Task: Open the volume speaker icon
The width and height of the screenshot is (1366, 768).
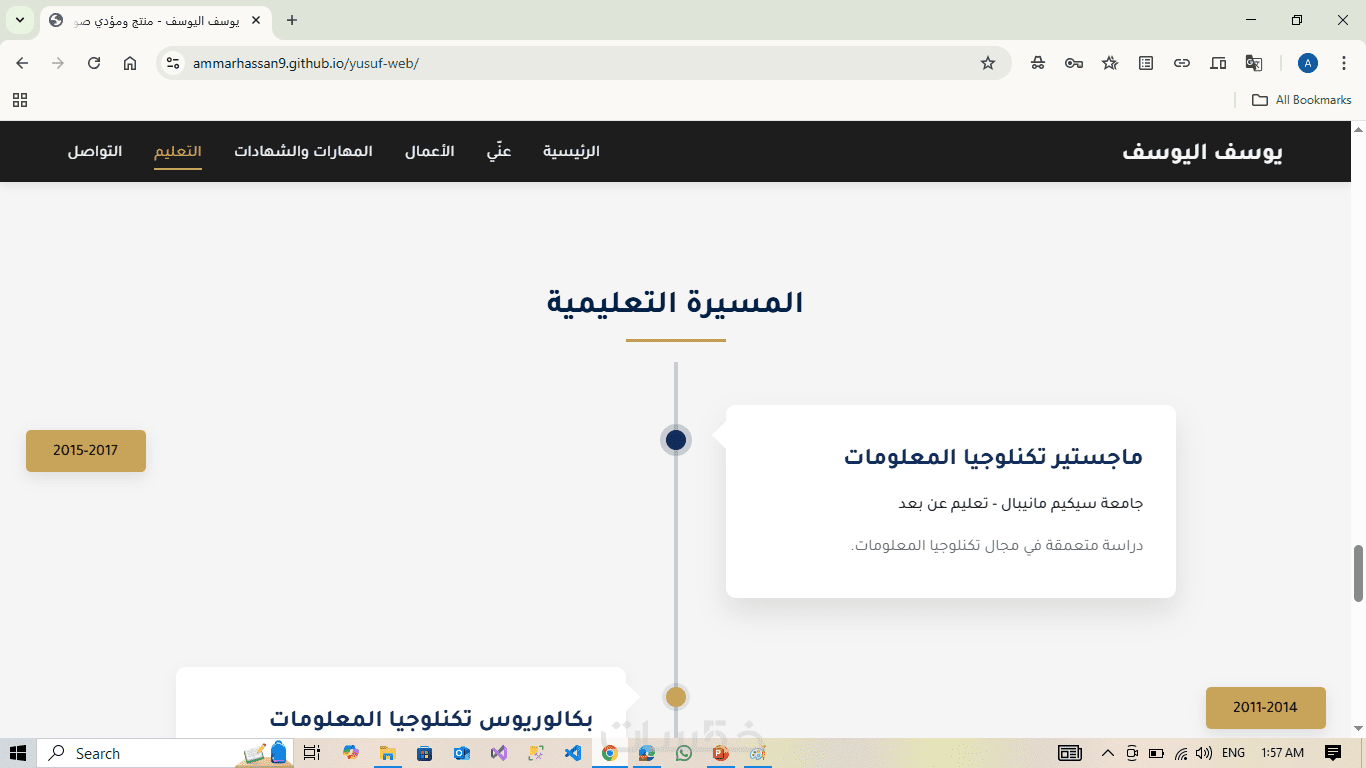Action: (1203, 753)
